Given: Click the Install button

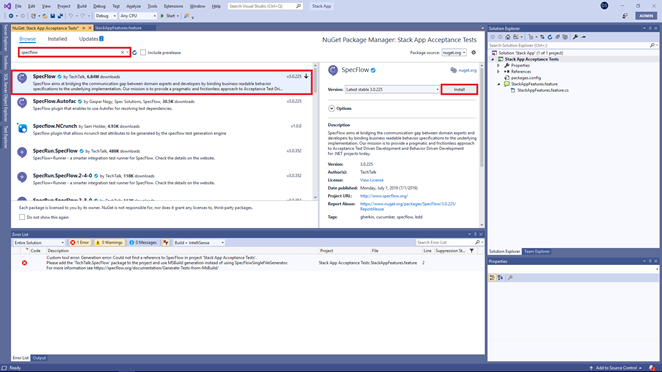Looking at the screenshot, I should point(459,90).
